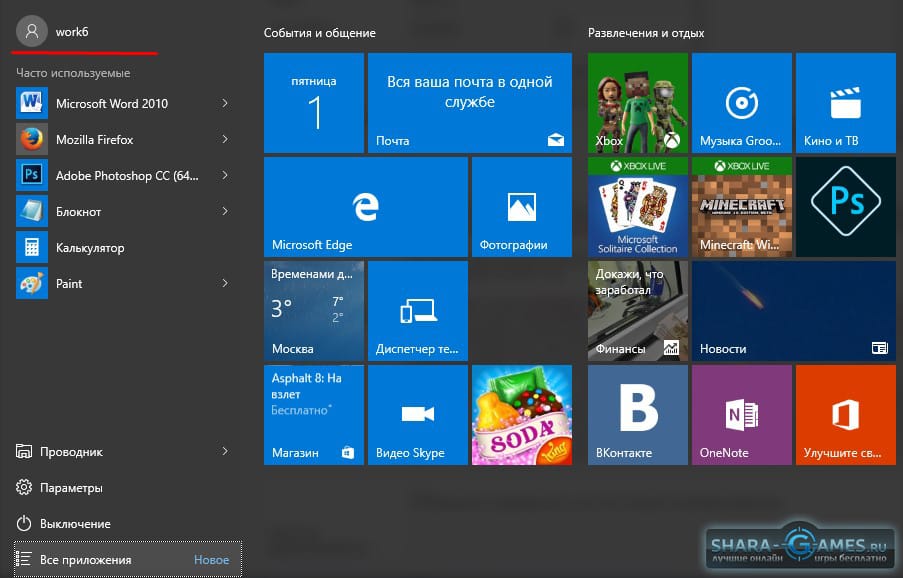Open Все приложения list

(128, 559)
